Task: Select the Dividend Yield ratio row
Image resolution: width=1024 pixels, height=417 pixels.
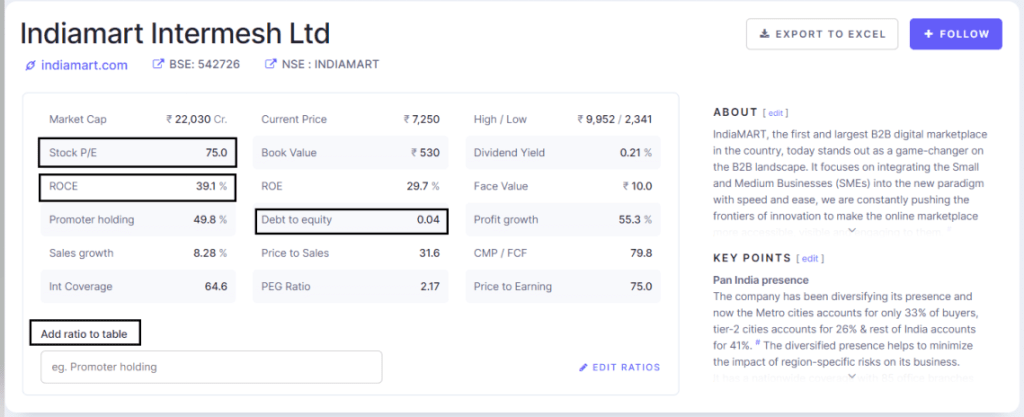Action: [x=563, y=153]
